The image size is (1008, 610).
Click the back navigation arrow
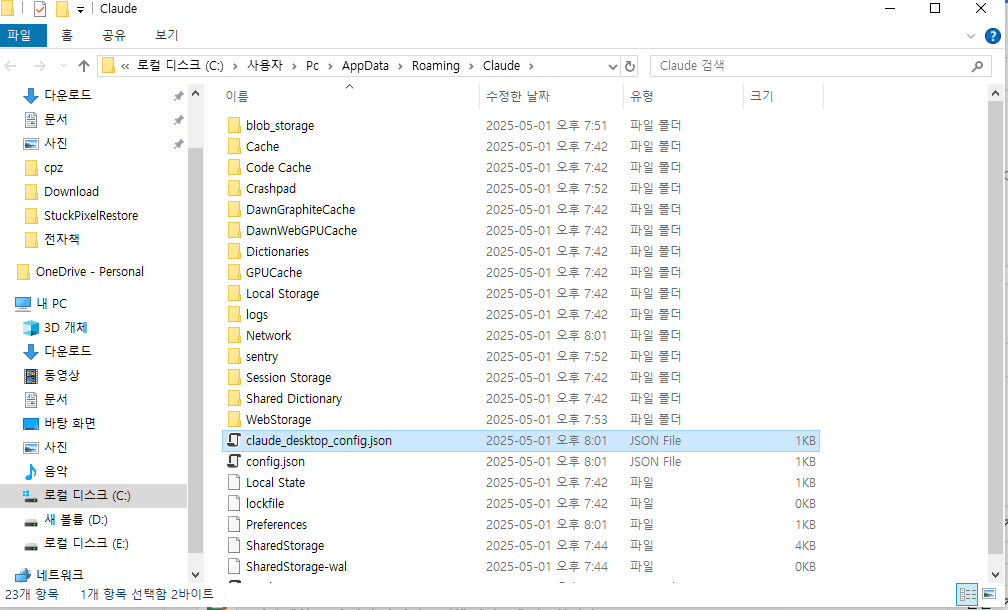tap(10, 66)
